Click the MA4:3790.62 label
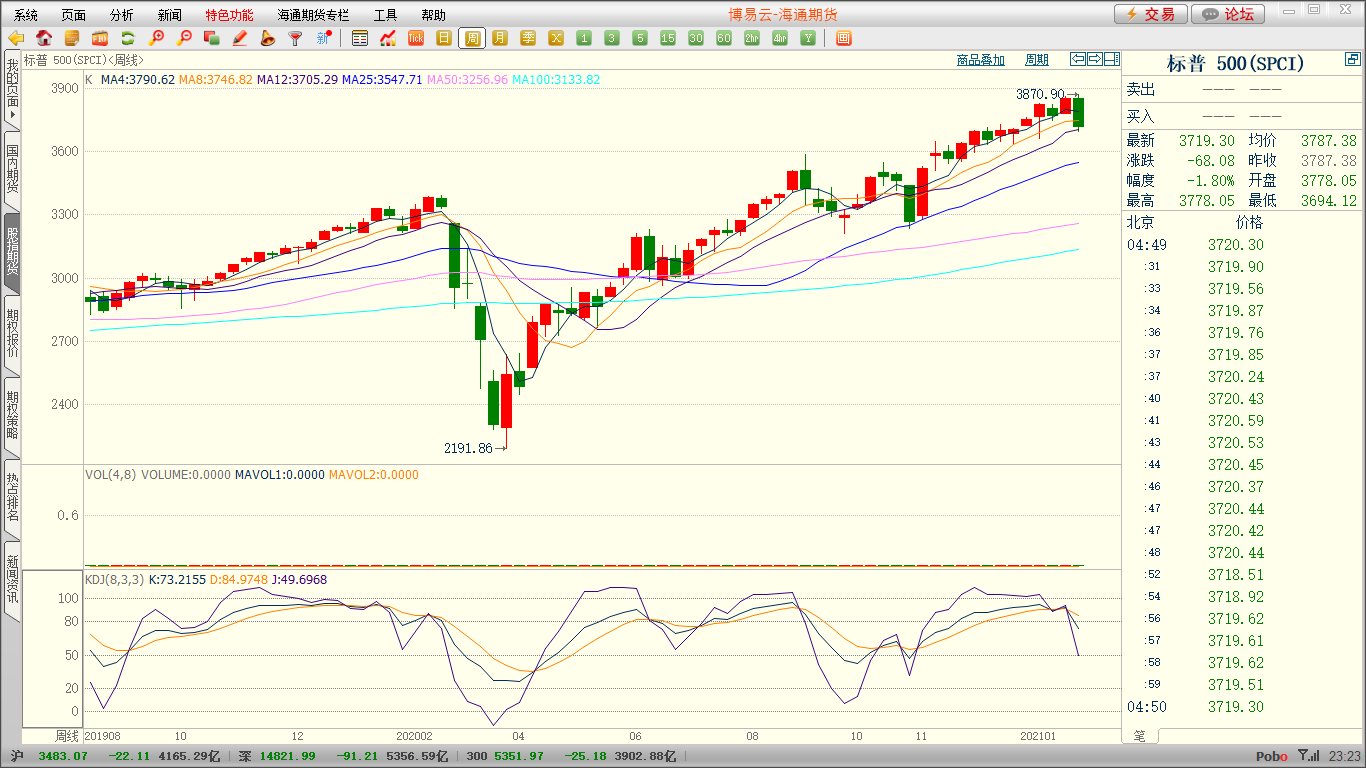Viewport: 1366px width, 768px height. point(138,80)
